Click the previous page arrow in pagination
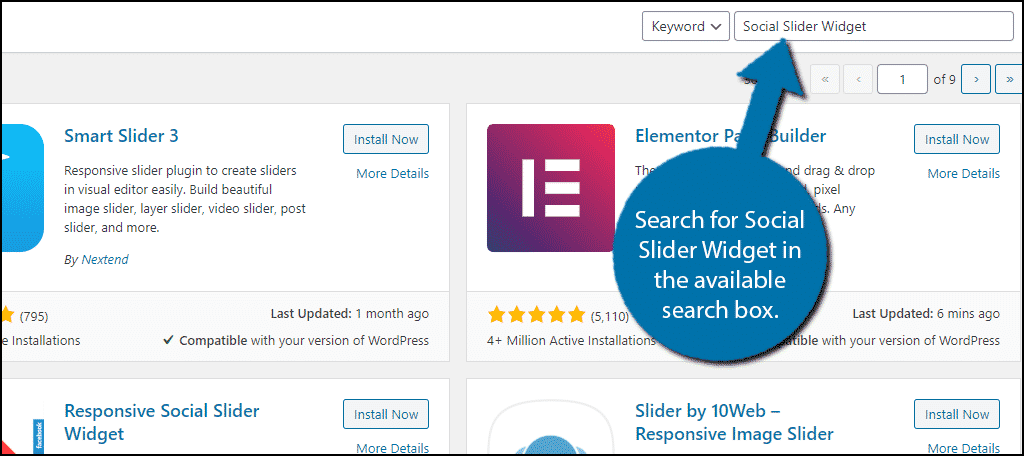 coord(858,78)
